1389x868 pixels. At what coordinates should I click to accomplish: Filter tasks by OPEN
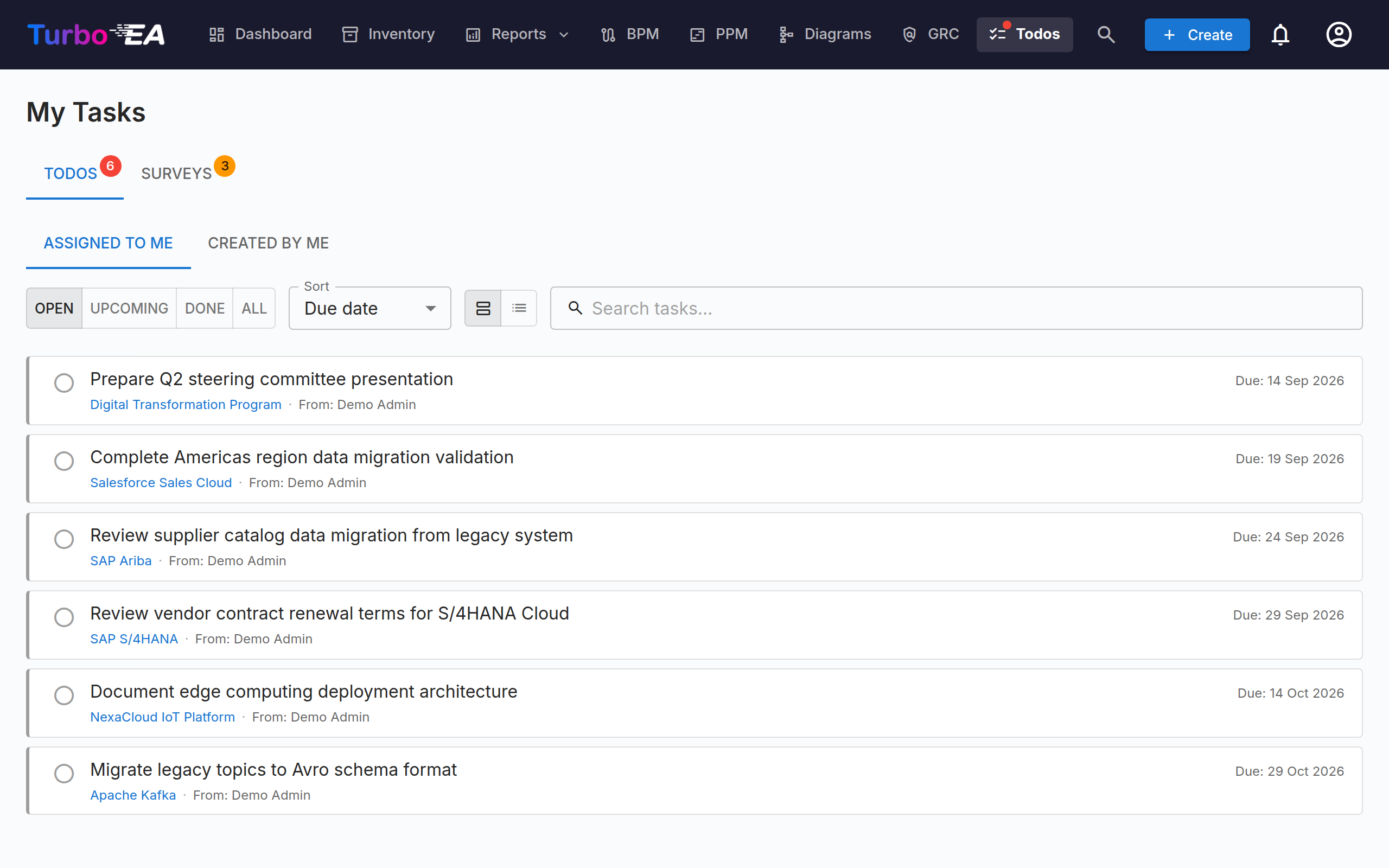pos(54,308)
